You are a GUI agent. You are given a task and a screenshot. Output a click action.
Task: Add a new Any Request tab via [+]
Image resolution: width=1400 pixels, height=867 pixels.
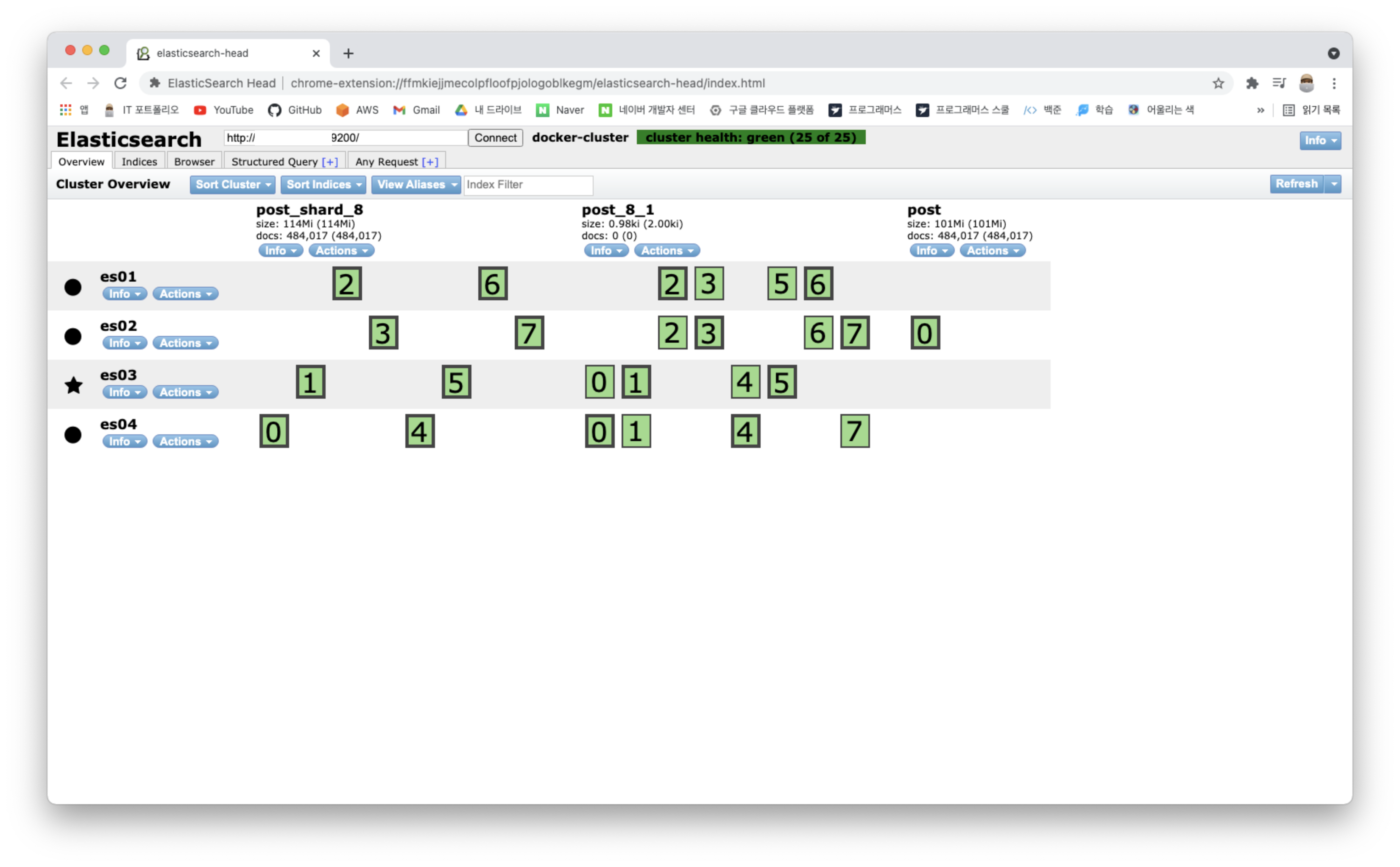pyautogui.click(x=430, y=162)
